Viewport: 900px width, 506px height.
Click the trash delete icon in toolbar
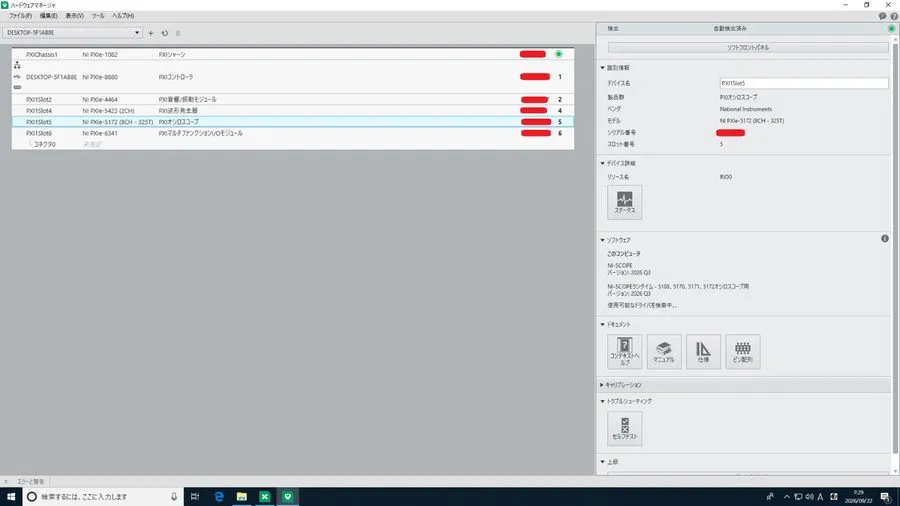point(178,33)
